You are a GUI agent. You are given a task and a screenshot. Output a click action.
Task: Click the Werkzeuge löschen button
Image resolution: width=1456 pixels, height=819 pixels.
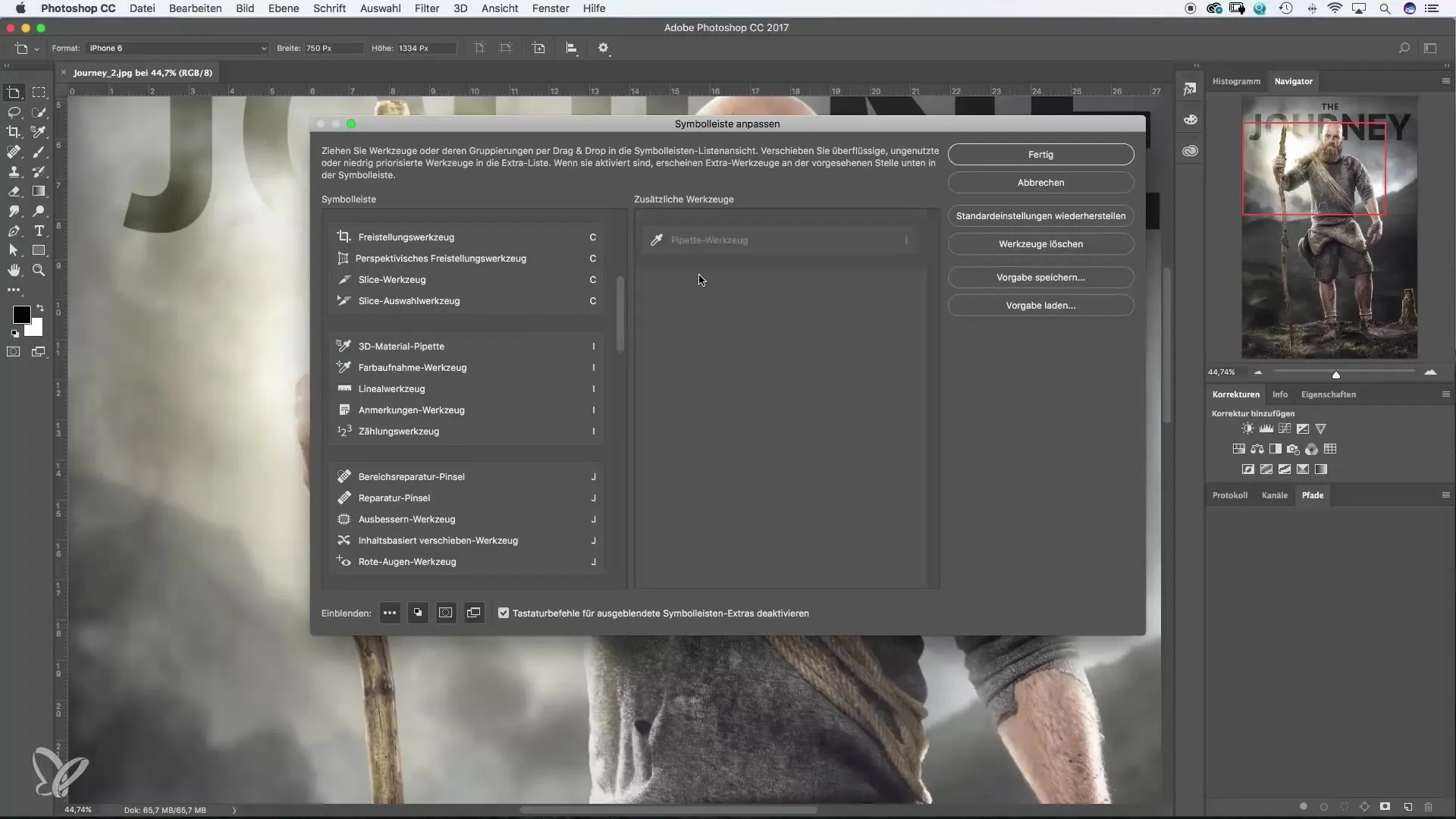1040,243
